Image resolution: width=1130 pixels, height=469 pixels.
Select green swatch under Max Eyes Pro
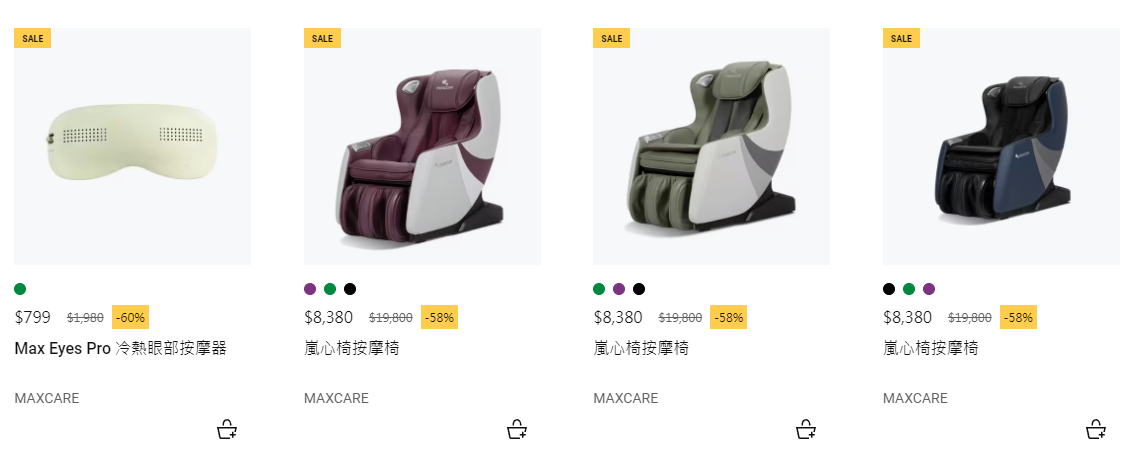(x=20, y=289)
